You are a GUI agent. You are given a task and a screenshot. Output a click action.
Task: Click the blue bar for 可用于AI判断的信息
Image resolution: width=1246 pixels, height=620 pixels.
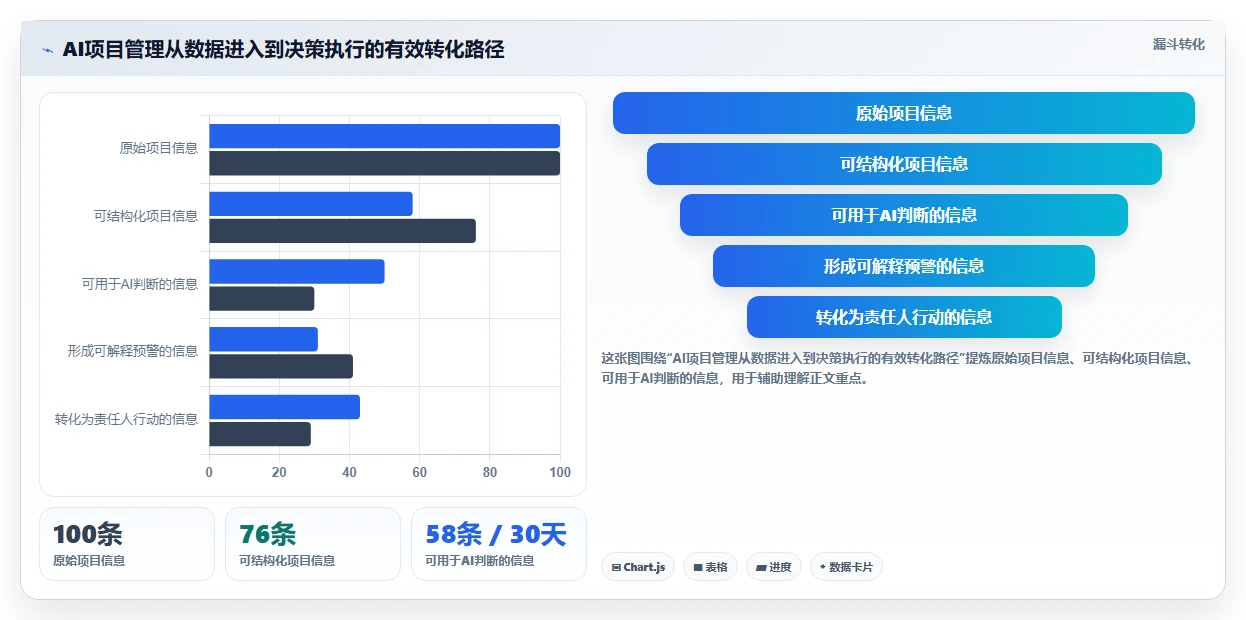pyautogui.click(x=297, y=271)
